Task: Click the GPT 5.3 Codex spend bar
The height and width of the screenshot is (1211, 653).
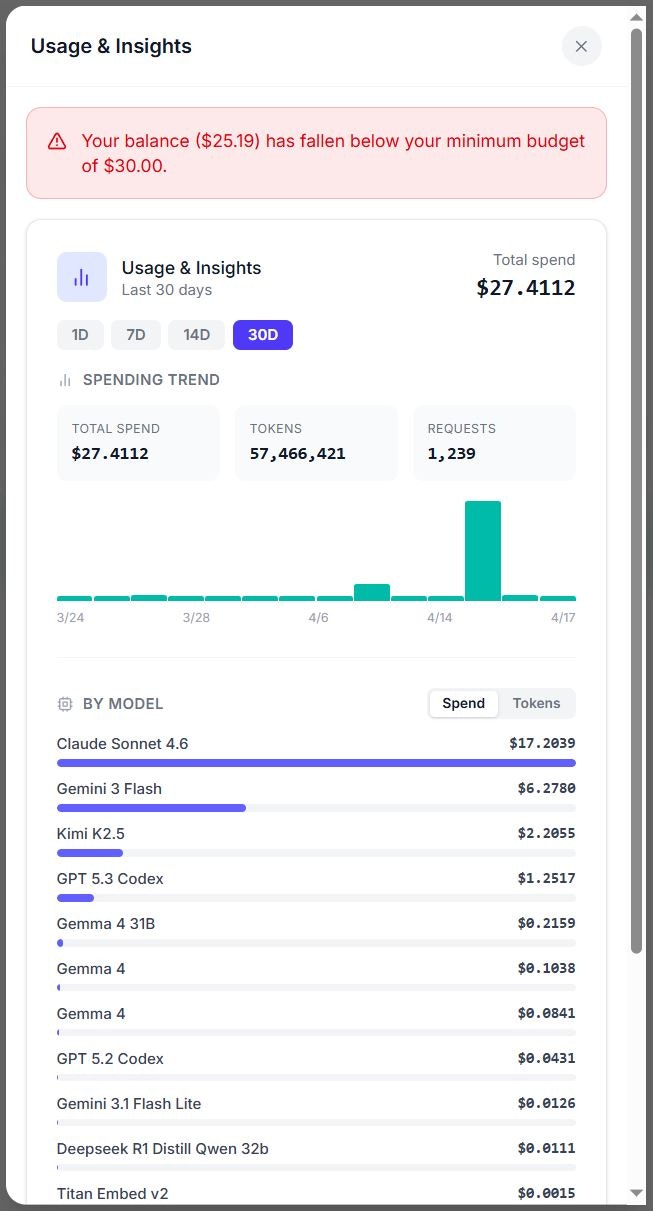Action: pyautogui.click(x=75, y=898)
